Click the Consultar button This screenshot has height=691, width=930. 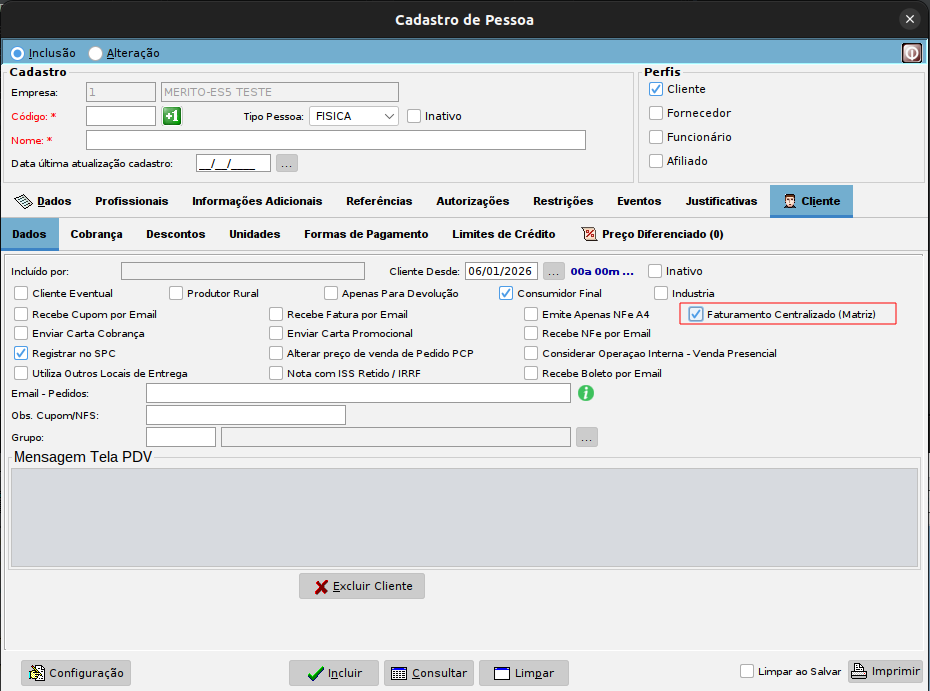point(428,673)
